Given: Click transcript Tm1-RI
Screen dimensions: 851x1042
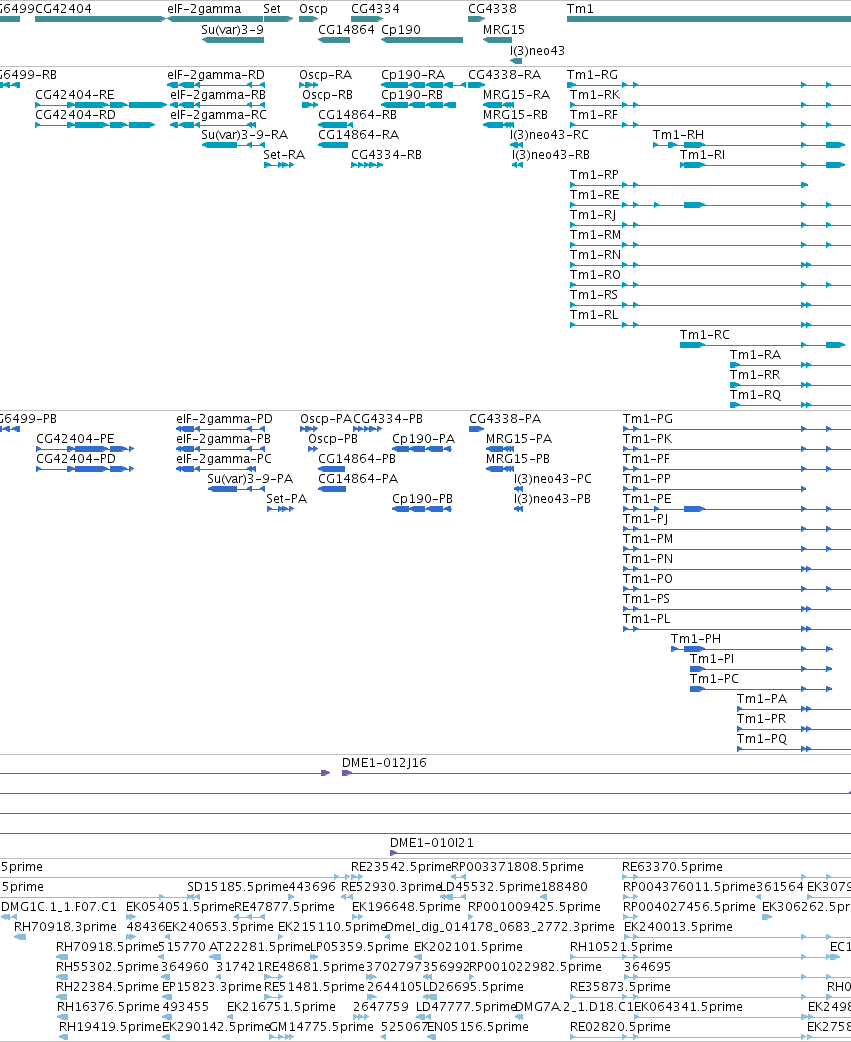Looking at the screenshot, I should 763,165.
